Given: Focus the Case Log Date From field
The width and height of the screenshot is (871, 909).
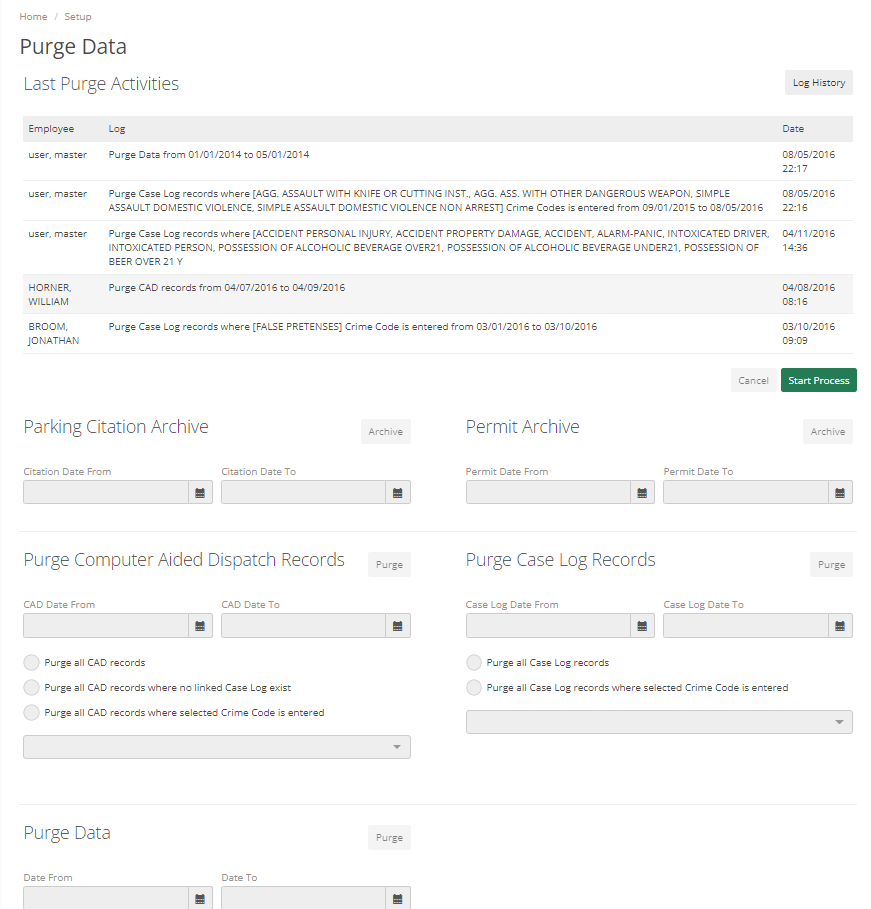Looking at the screenshot, I should click(548, 626).
